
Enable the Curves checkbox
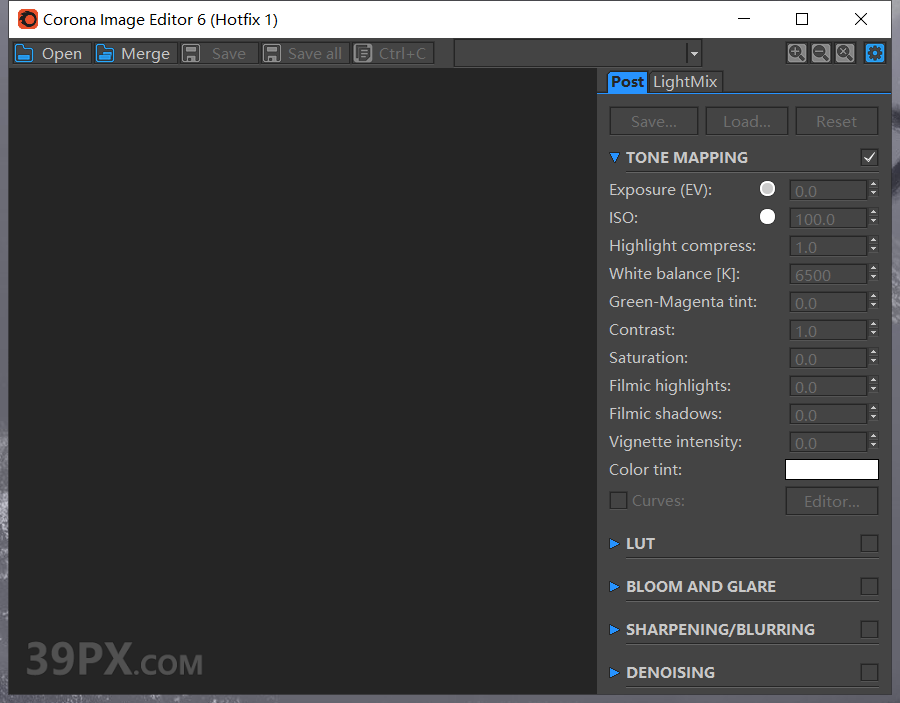[x=618, y=500]
